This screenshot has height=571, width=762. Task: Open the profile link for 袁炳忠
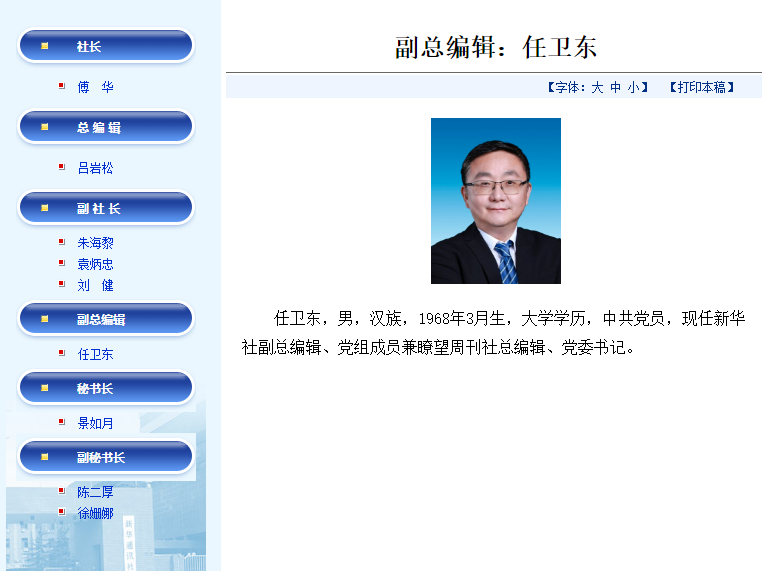[x=96, y=264]
